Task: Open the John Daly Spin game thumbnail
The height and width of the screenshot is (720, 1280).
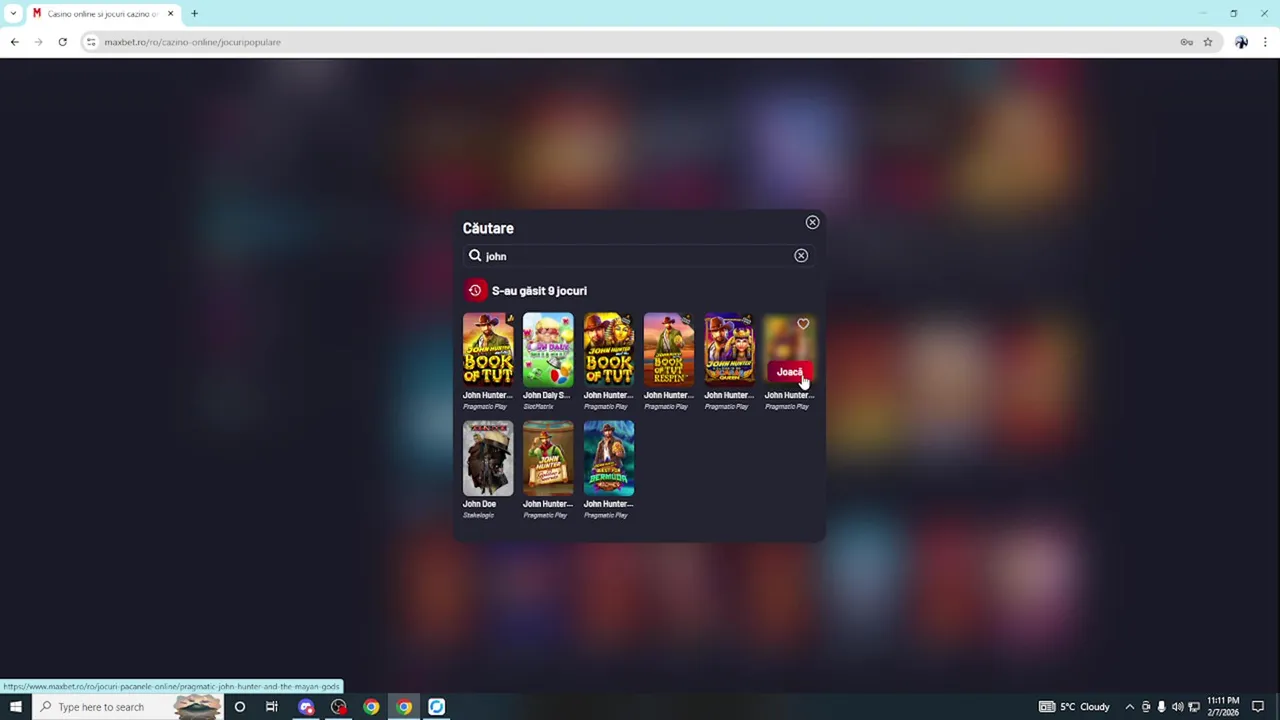Action: (x=548, y=349)
